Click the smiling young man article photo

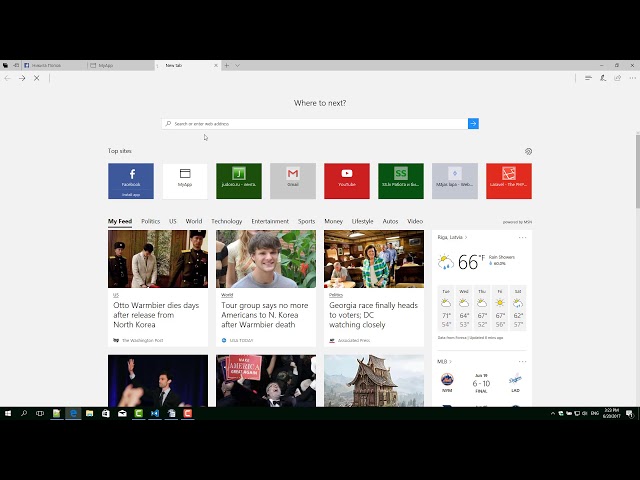click(266, 259)
